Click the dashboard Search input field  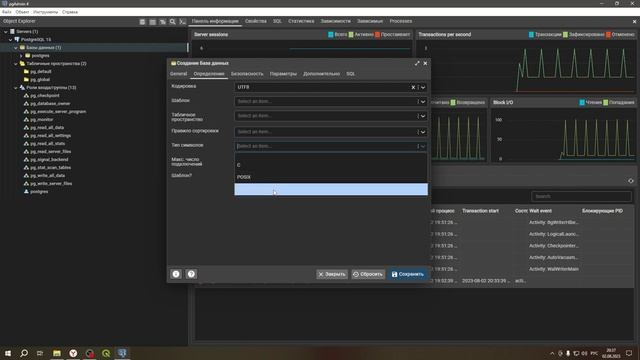point(581,196)
